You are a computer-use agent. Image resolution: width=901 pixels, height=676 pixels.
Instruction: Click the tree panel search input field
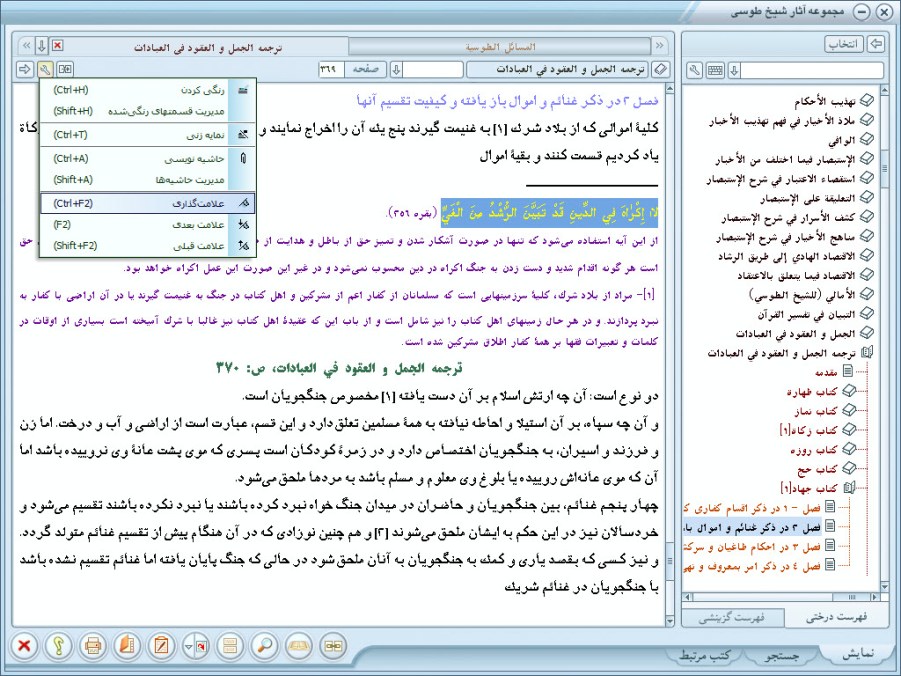(811, 70)
